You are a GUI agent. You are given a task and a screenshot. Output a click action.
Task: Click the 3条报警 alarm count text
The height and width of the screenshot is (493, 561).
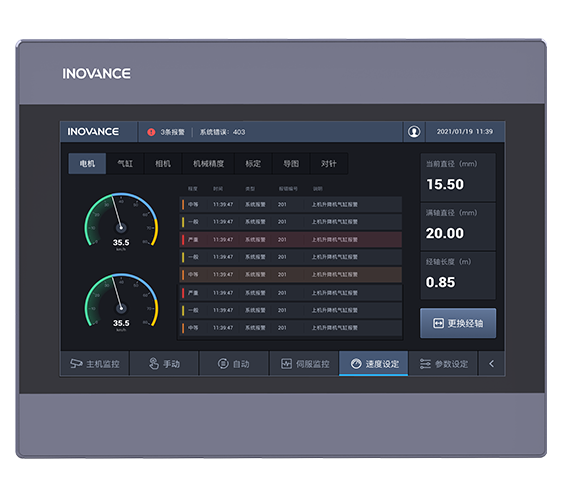click(x=172, y=132)
